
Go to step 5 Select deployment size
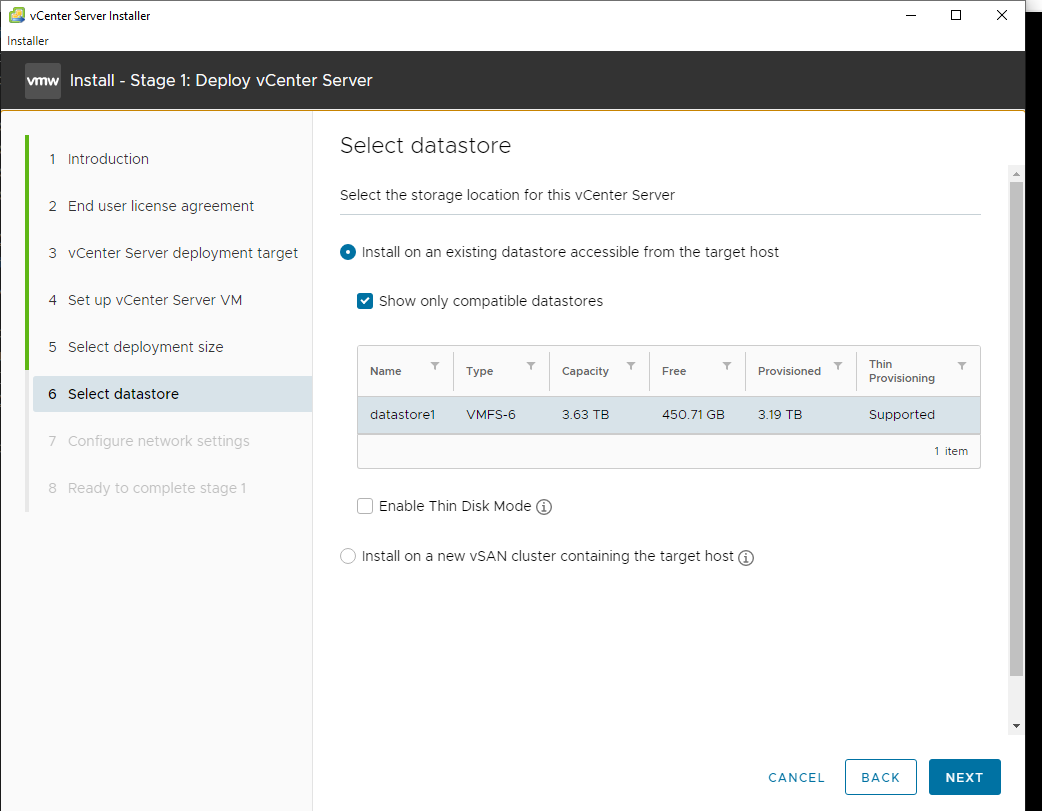[146, 347]
